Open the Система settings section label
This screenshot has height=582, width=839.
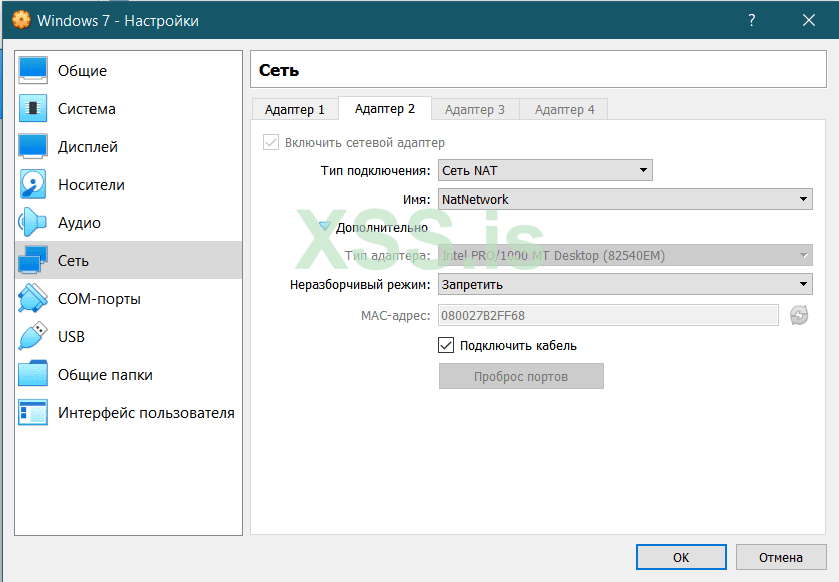87,109
